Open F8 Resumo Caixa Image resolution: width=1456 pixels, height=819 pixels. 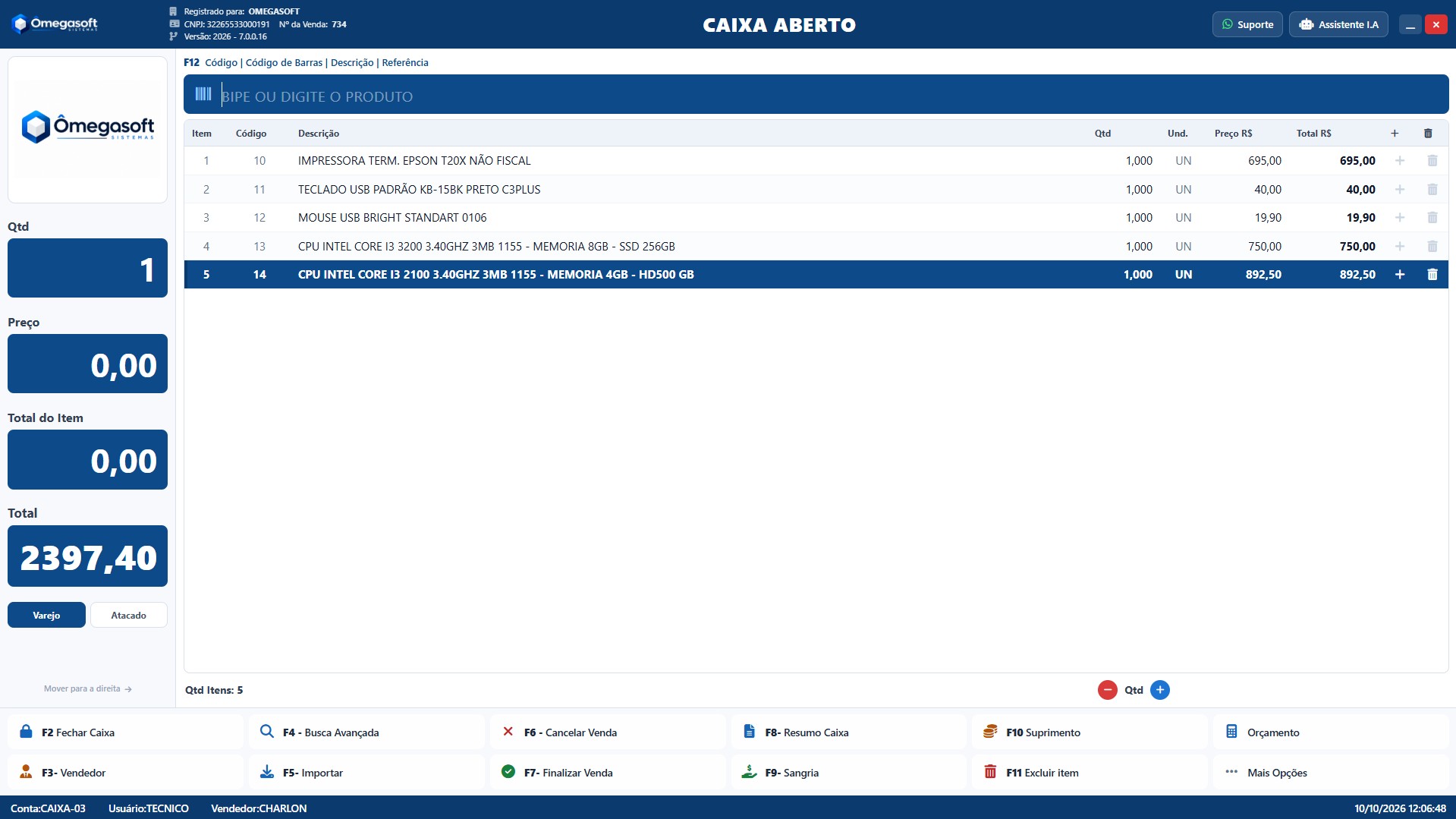[848, 732]
